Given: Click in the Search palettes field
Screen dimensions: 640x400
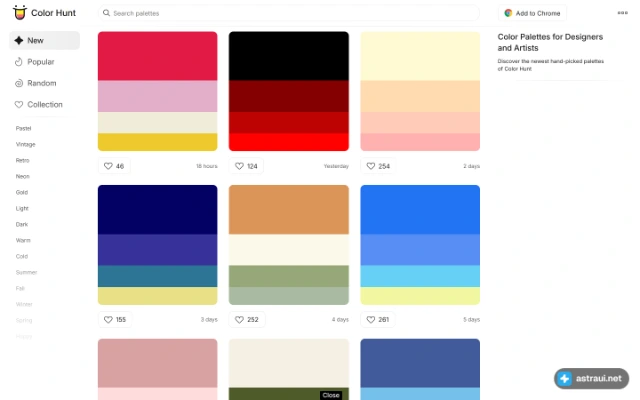Looking at the screenshot, I should click(x=289, y=13).
